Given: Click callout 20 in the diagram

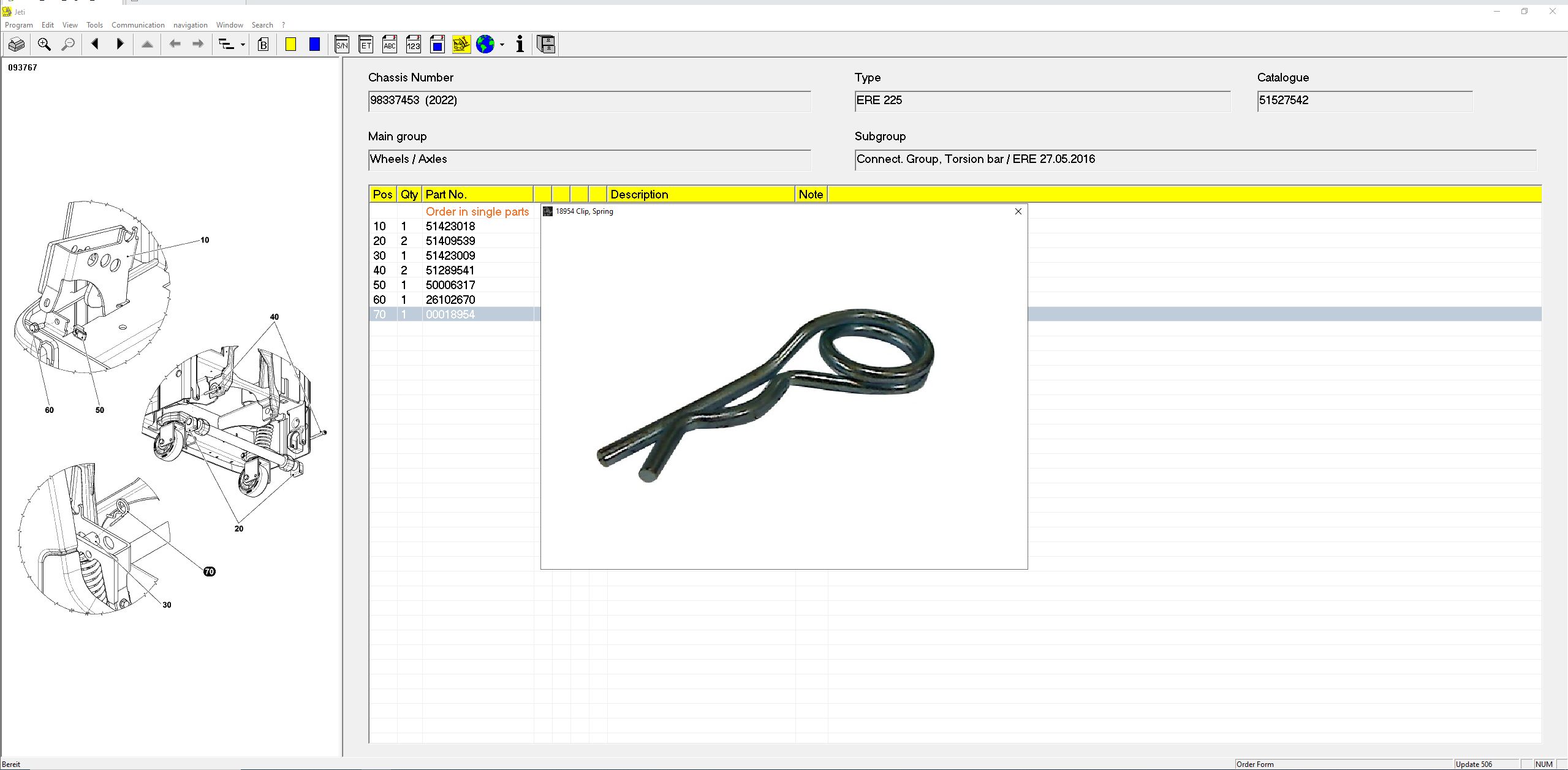Looking at the screenshot, I should 239,529.
